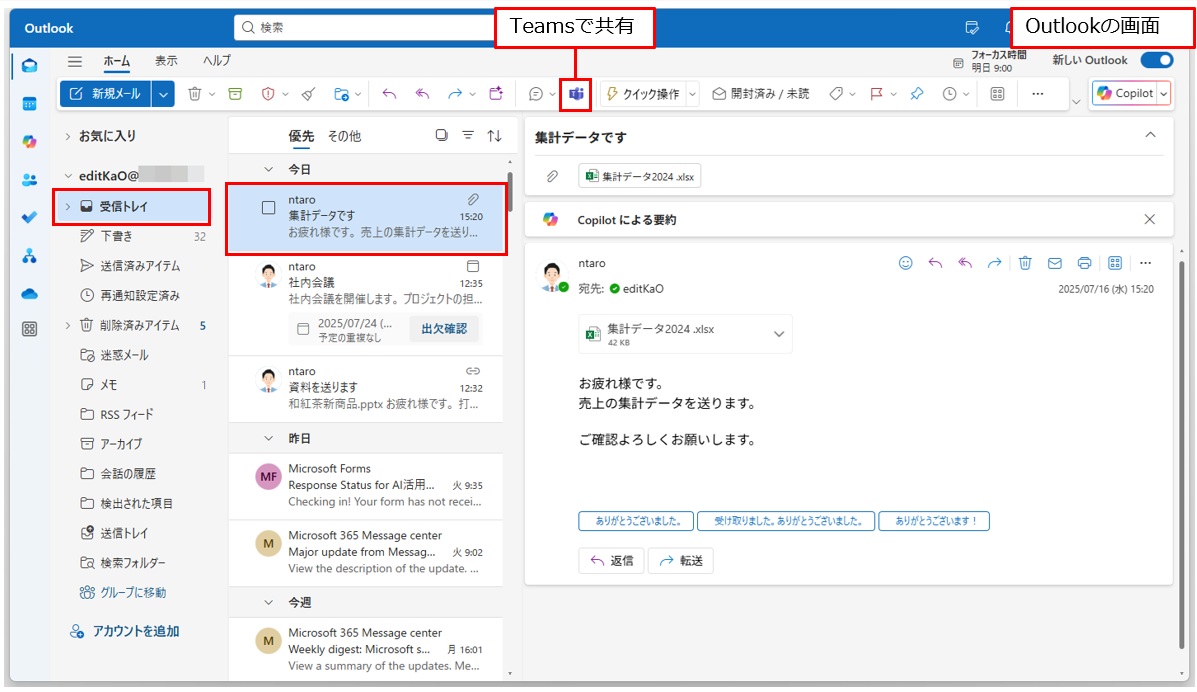Open Copilot from the left app rail

(27, 141)
